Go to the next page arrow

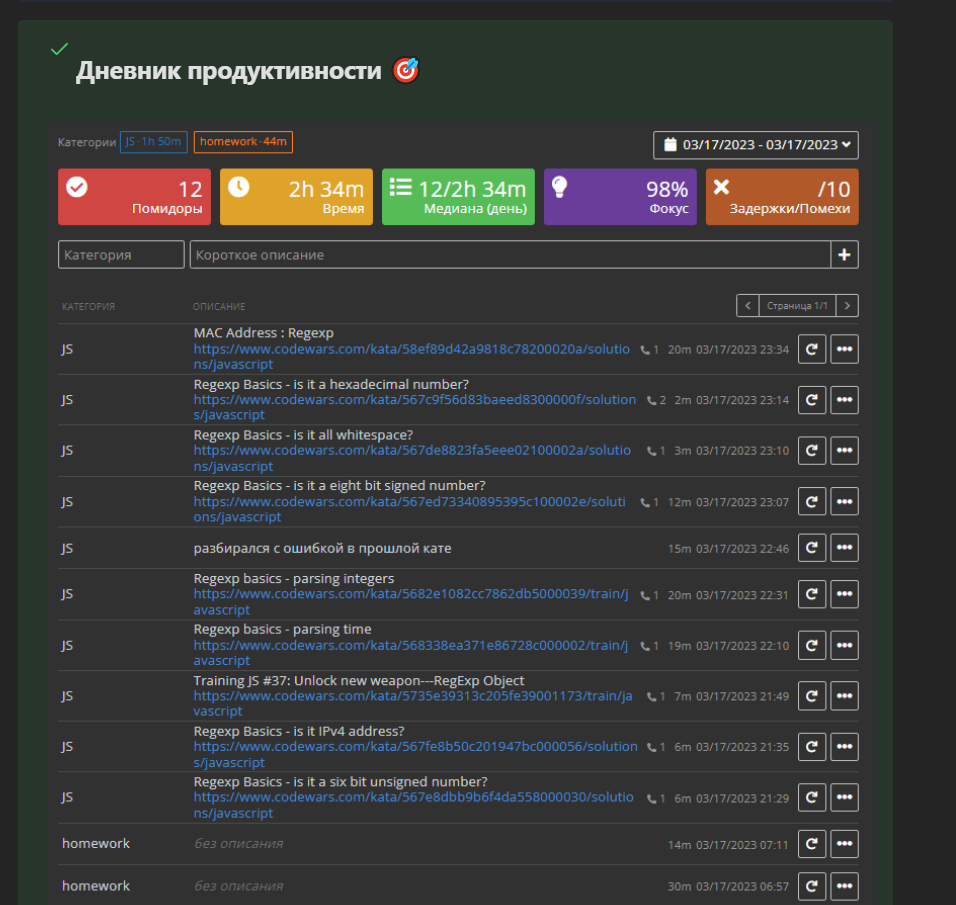pyautogui.click(x=847, y=306)
